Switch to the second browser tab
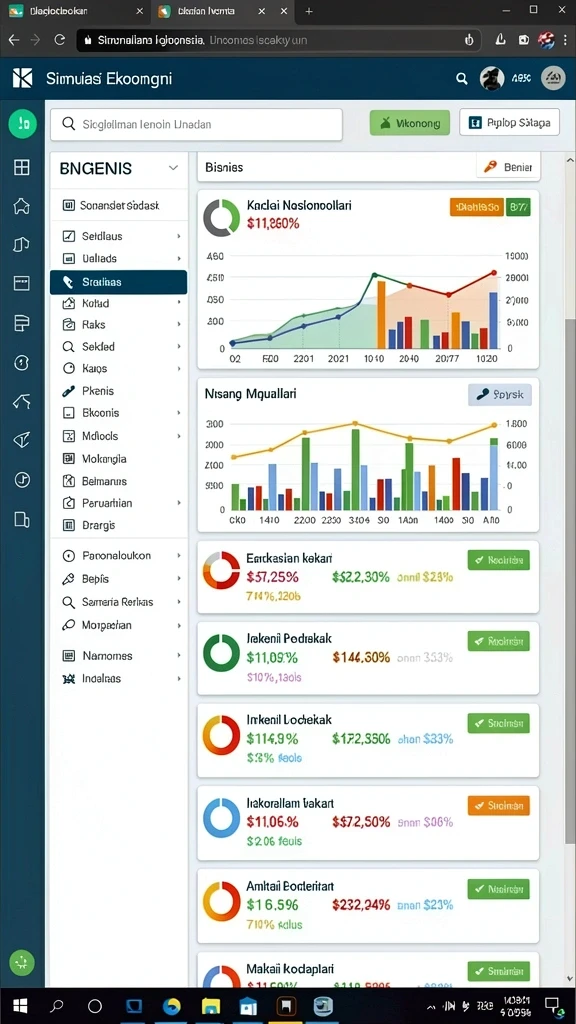The width and height of the screenshot is (576, 1024). click(210, 11)
